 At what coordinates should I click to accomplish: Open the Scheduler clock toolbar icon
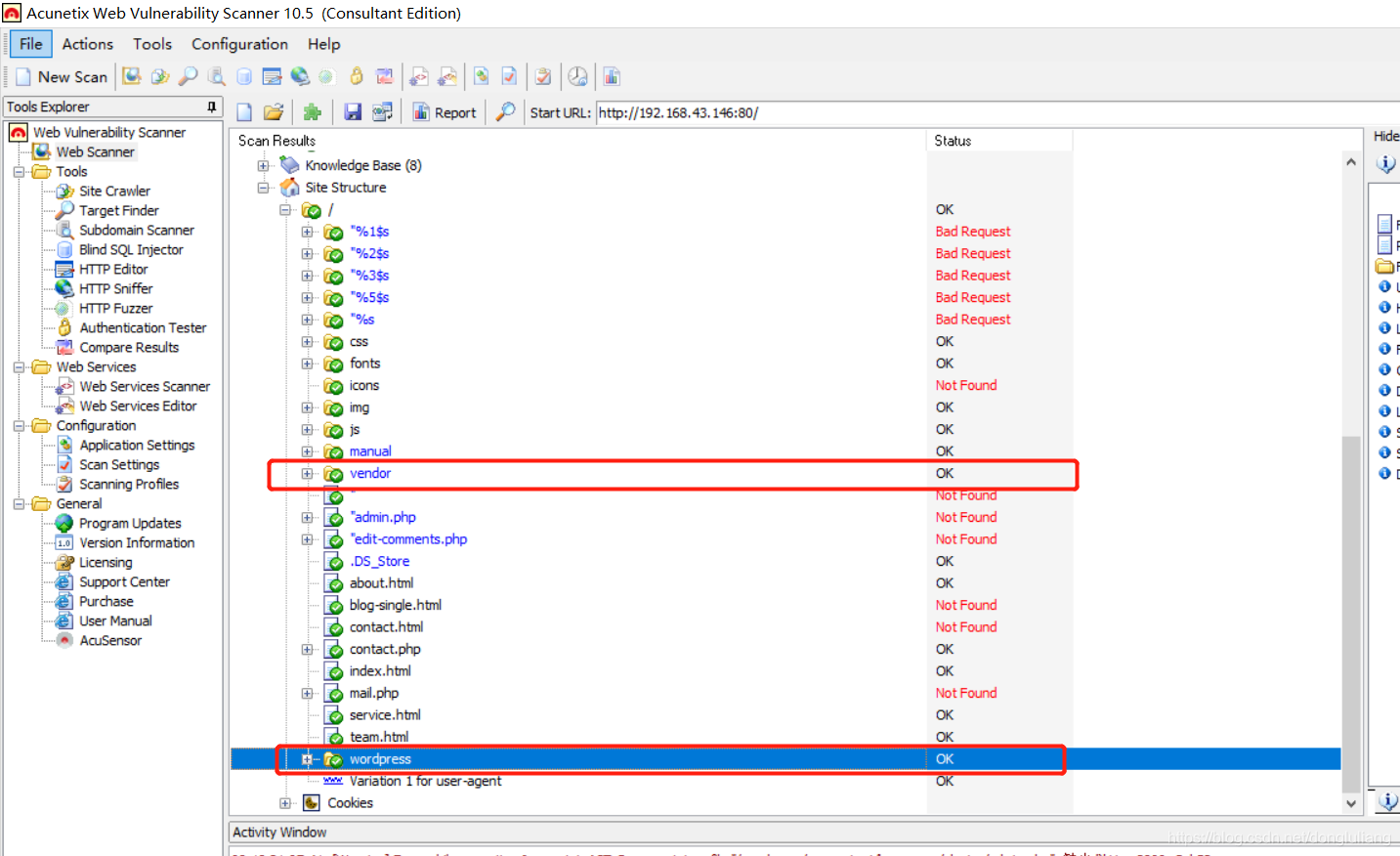point(578,76)
